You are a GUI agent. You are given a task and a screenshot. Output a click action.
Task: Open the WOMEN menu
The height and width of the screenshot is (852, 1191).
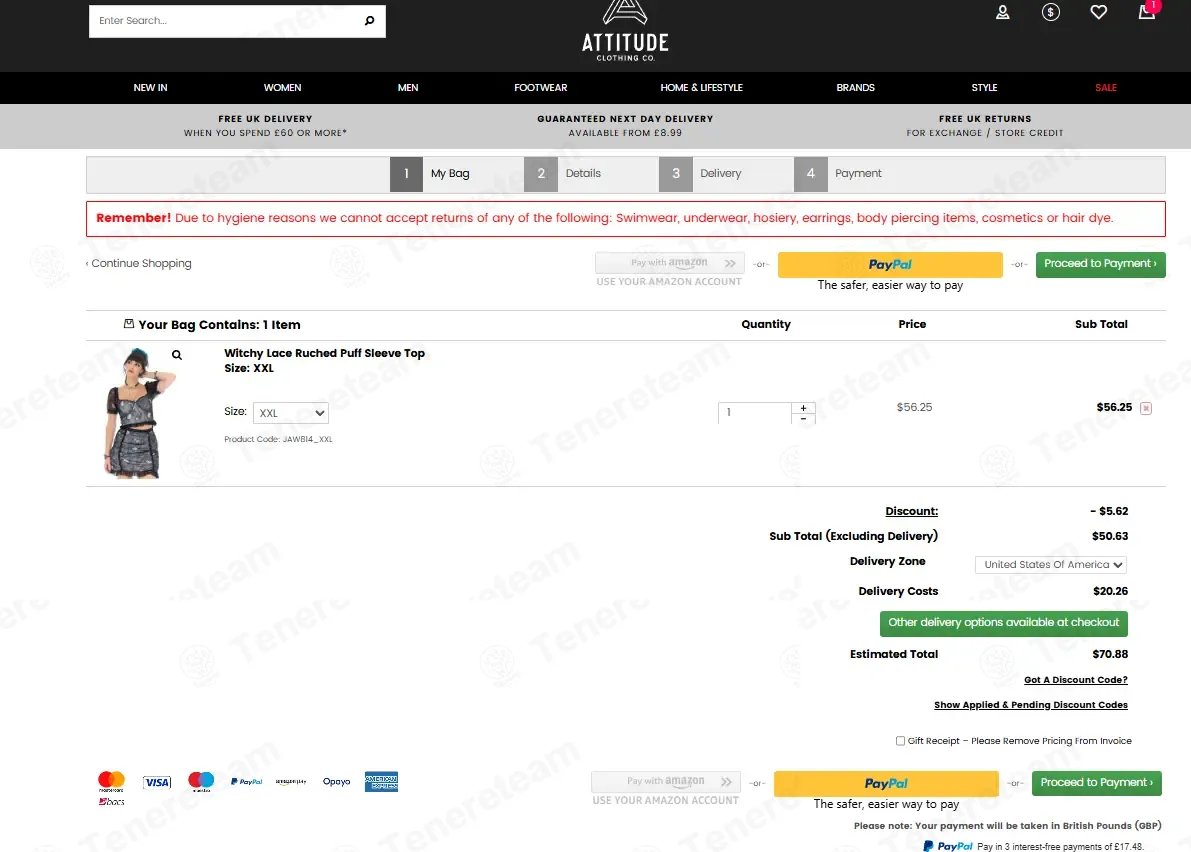click(x=283, y=88)
